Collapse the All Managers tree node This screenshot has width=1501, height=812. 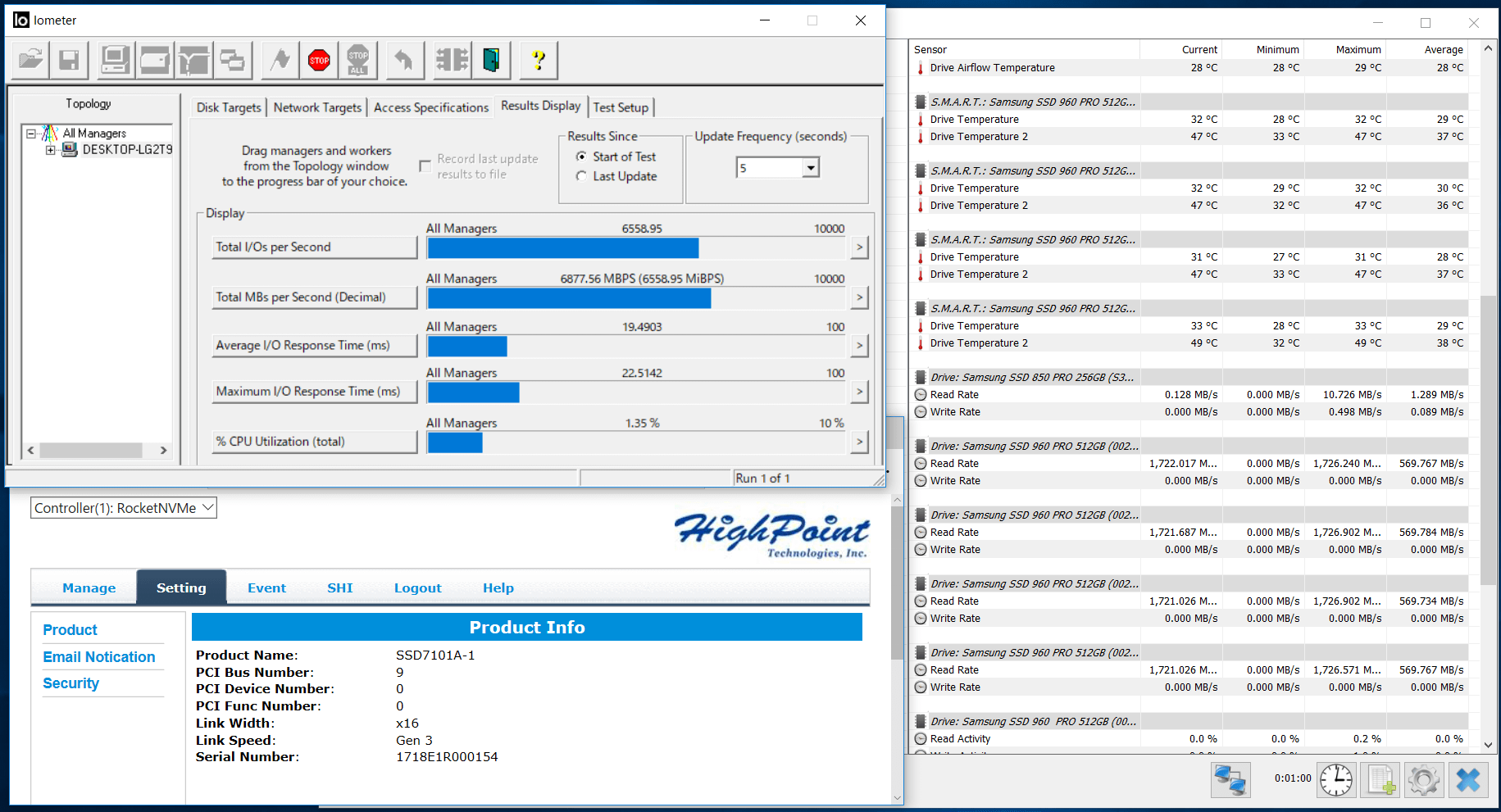[x=31, y=133]
